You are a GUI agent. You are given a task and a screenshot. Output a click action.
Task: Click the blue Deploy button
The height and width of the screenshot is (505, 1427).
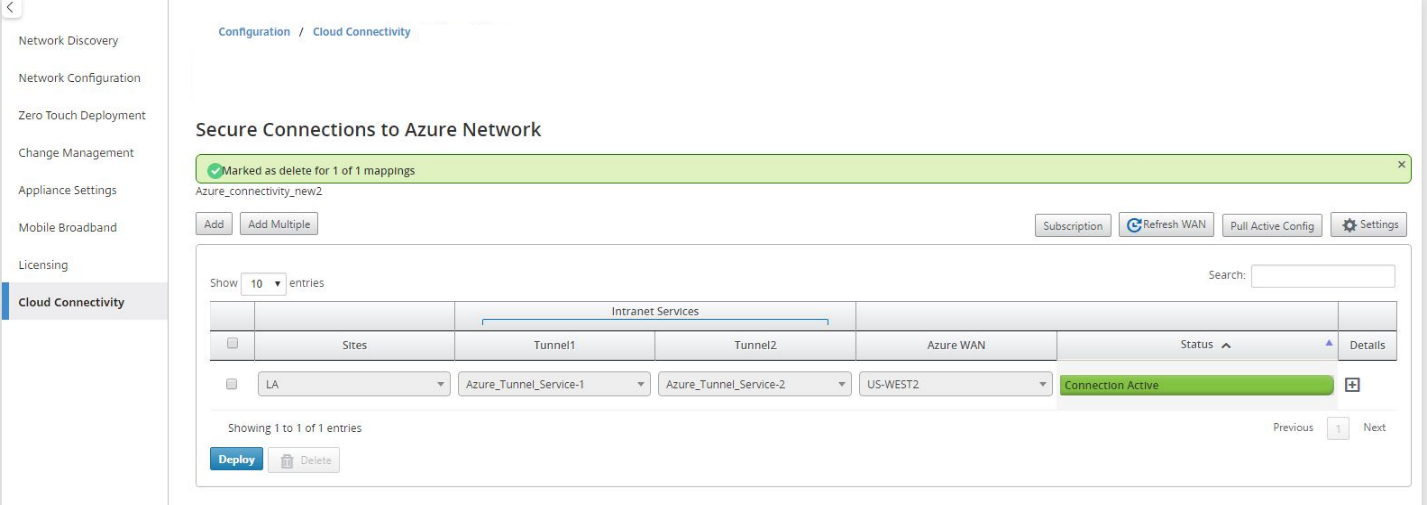[236, 460]
